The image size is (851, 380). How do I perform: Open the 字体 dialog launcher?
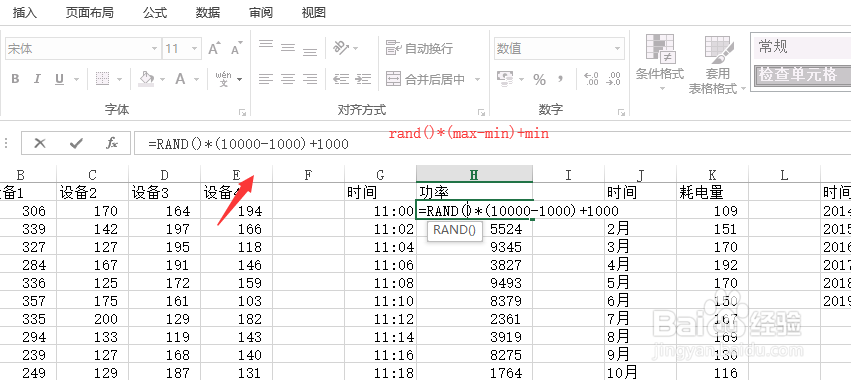[x=243, y=112]
